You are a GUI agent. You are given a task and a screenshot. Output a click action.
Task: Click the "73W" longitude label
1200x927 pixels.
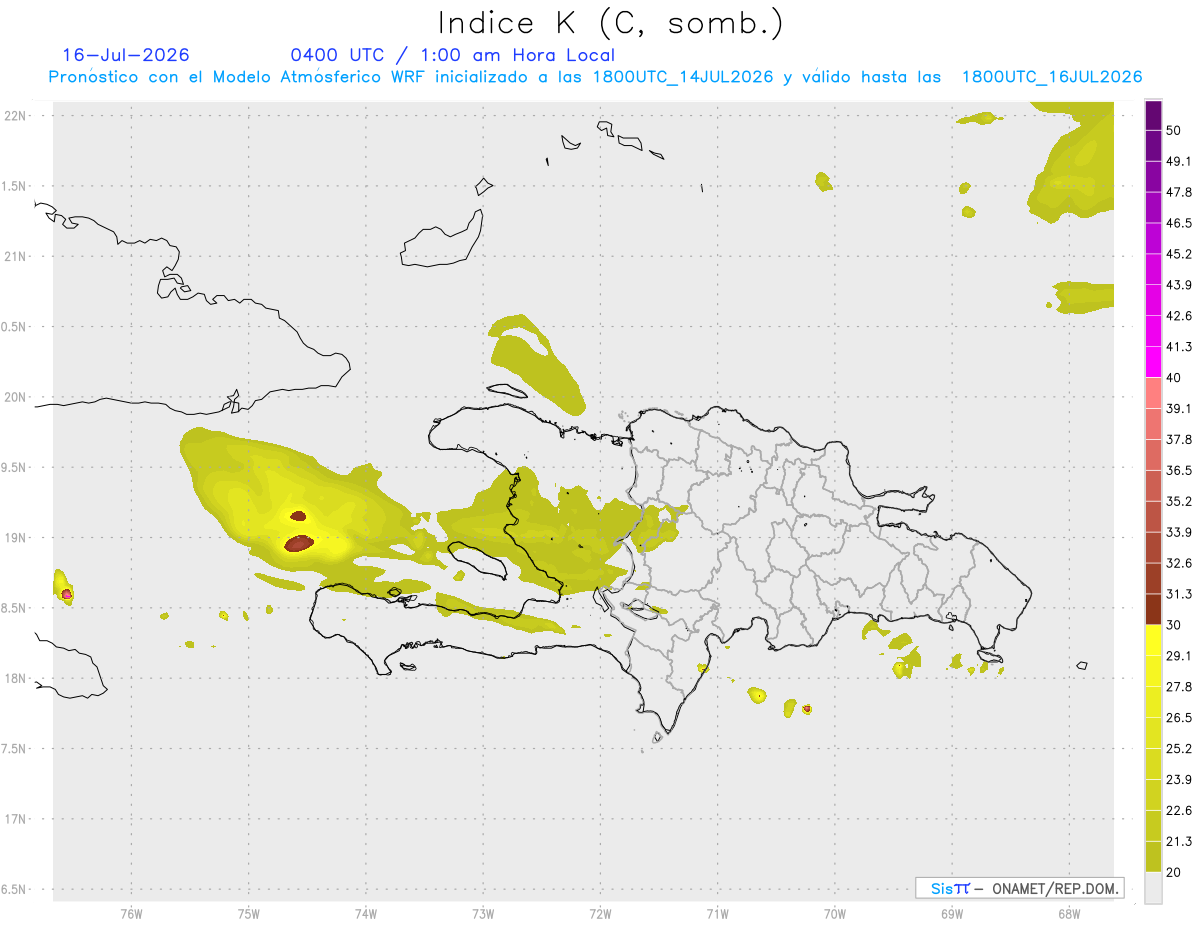click(483, 913)
